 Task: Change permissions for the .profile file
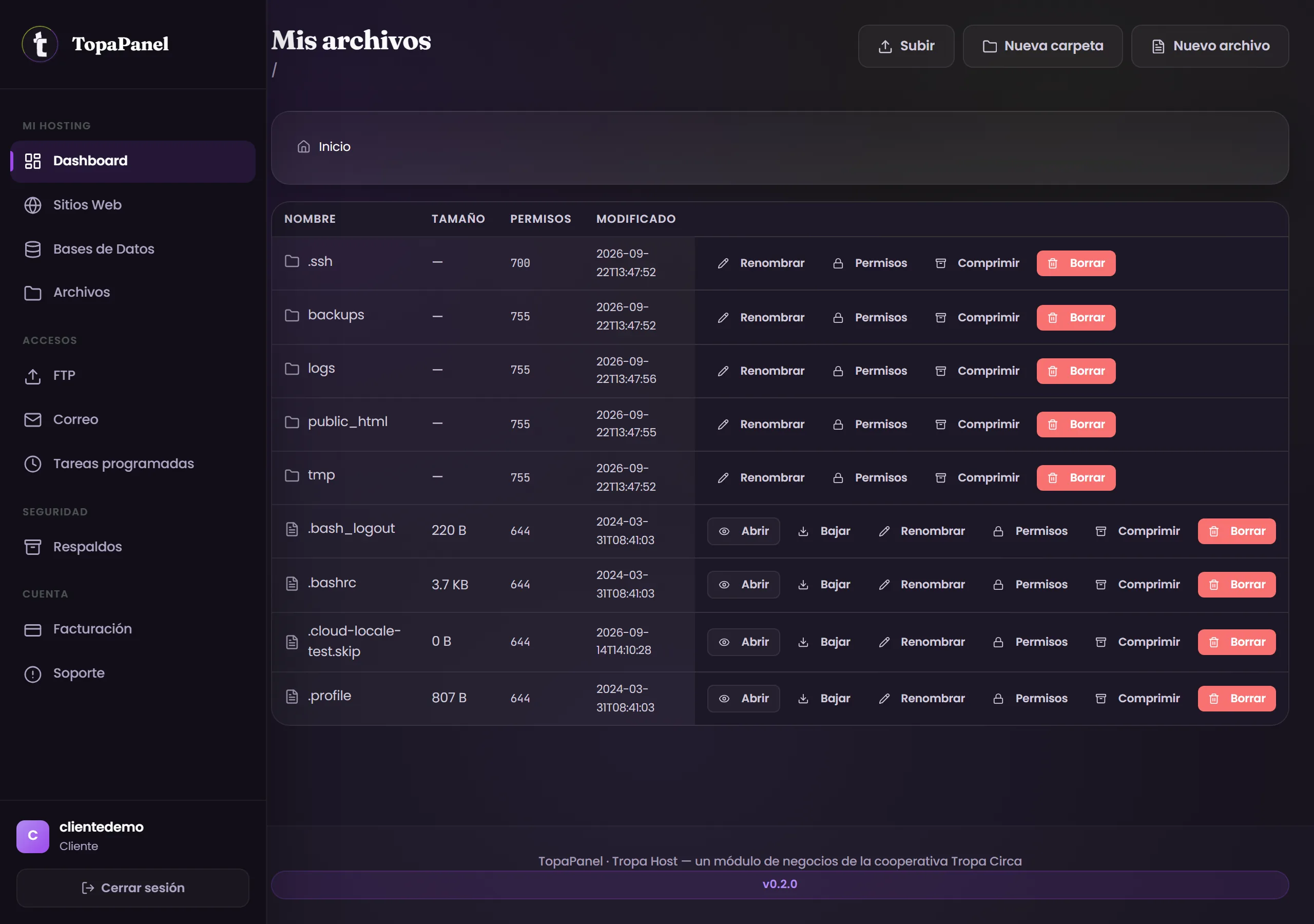[1030, 699]
